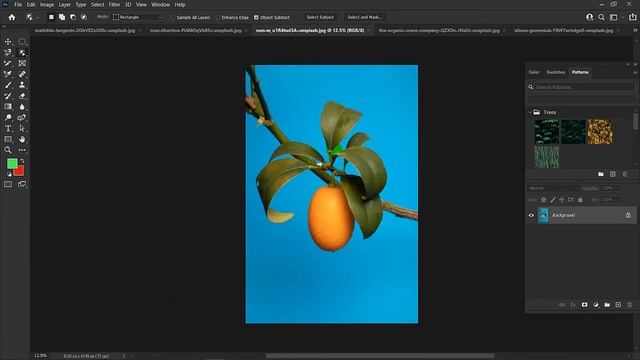The width and height of the screenshot is (640, 360).
Task: Select the Zoom tool
Action: (8, 150)
